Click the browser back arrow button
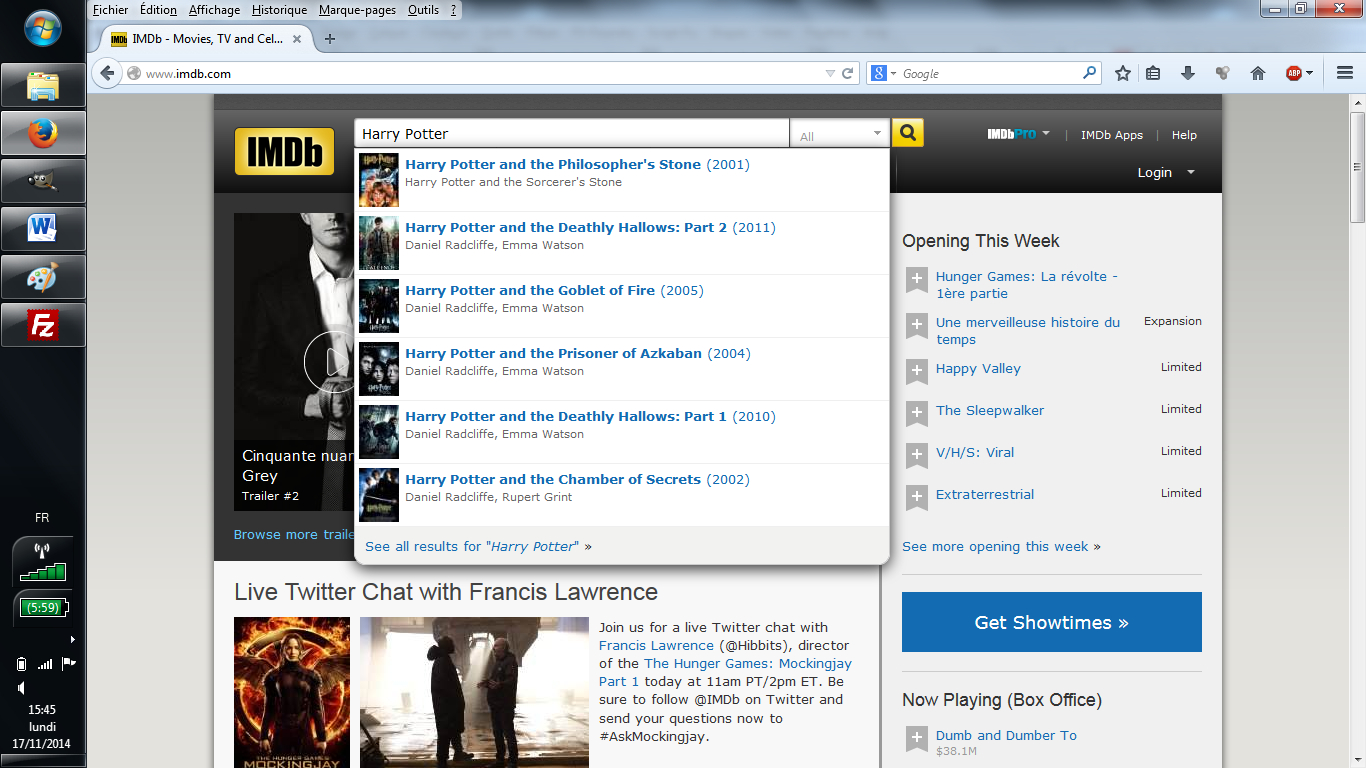The width and height of the screenshot is (1366, 768). [x=108, y=73]
